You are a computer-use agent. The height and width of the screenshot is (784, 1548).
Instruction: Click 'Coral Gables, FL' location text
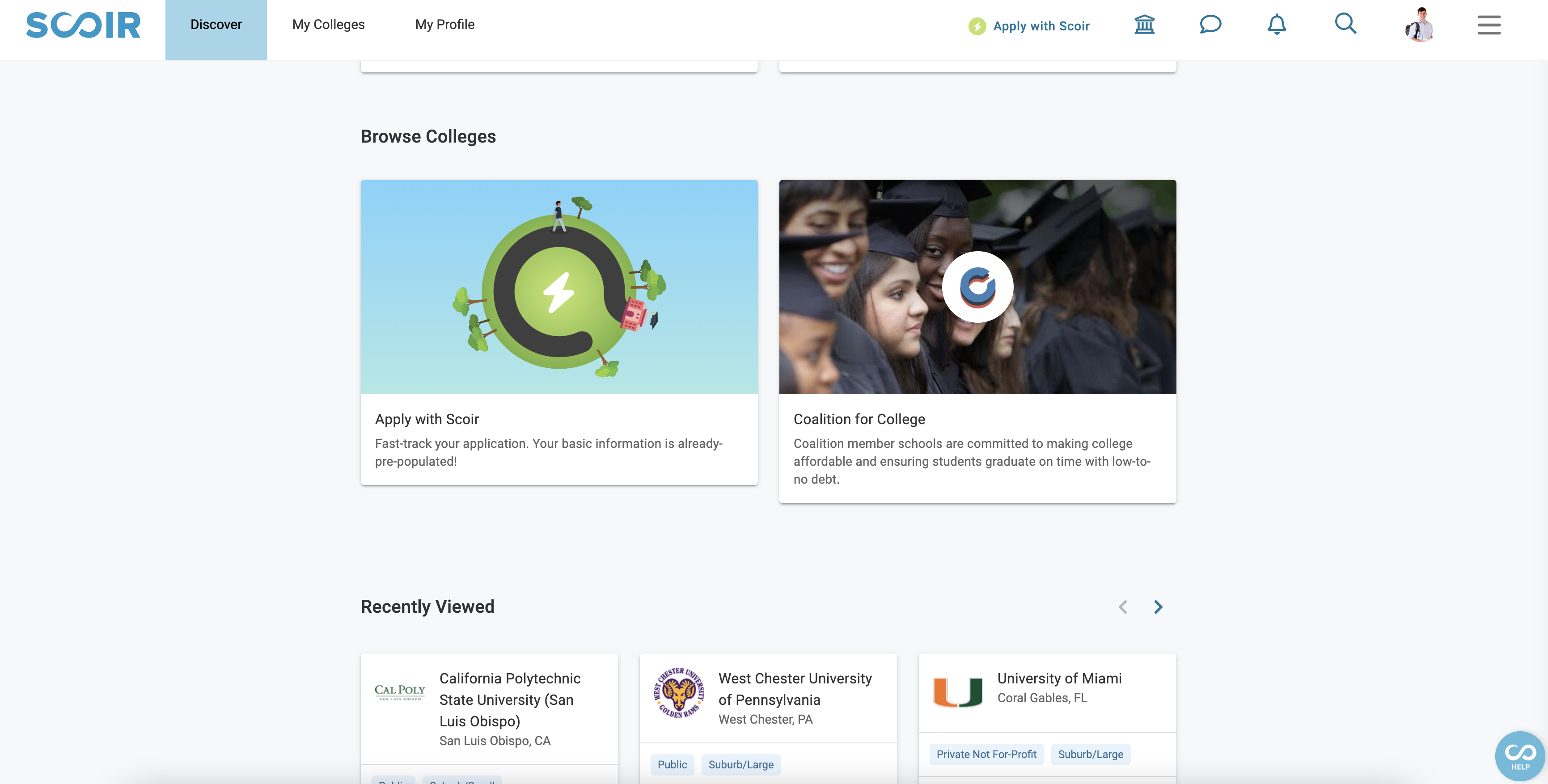coord(1042,697)
